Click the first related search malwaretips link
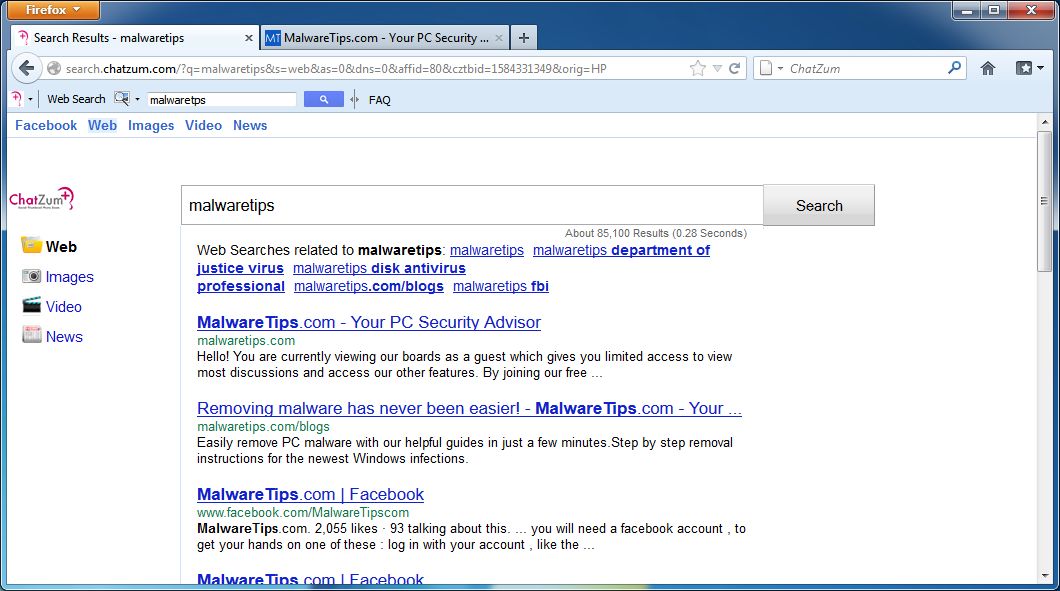Image resolution: width=1060 pixels, height=591 pixels. coord(487,250)
